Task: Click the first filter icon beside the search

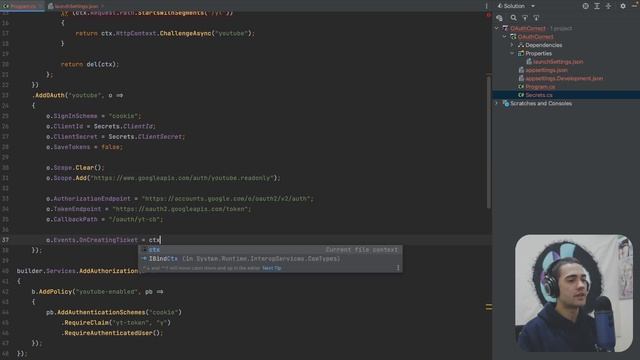Action: point(525,18)
